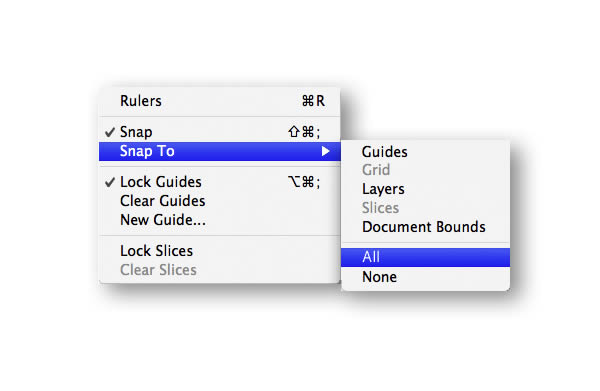Toggle the Lock Guides checkmark

[110, 182]
